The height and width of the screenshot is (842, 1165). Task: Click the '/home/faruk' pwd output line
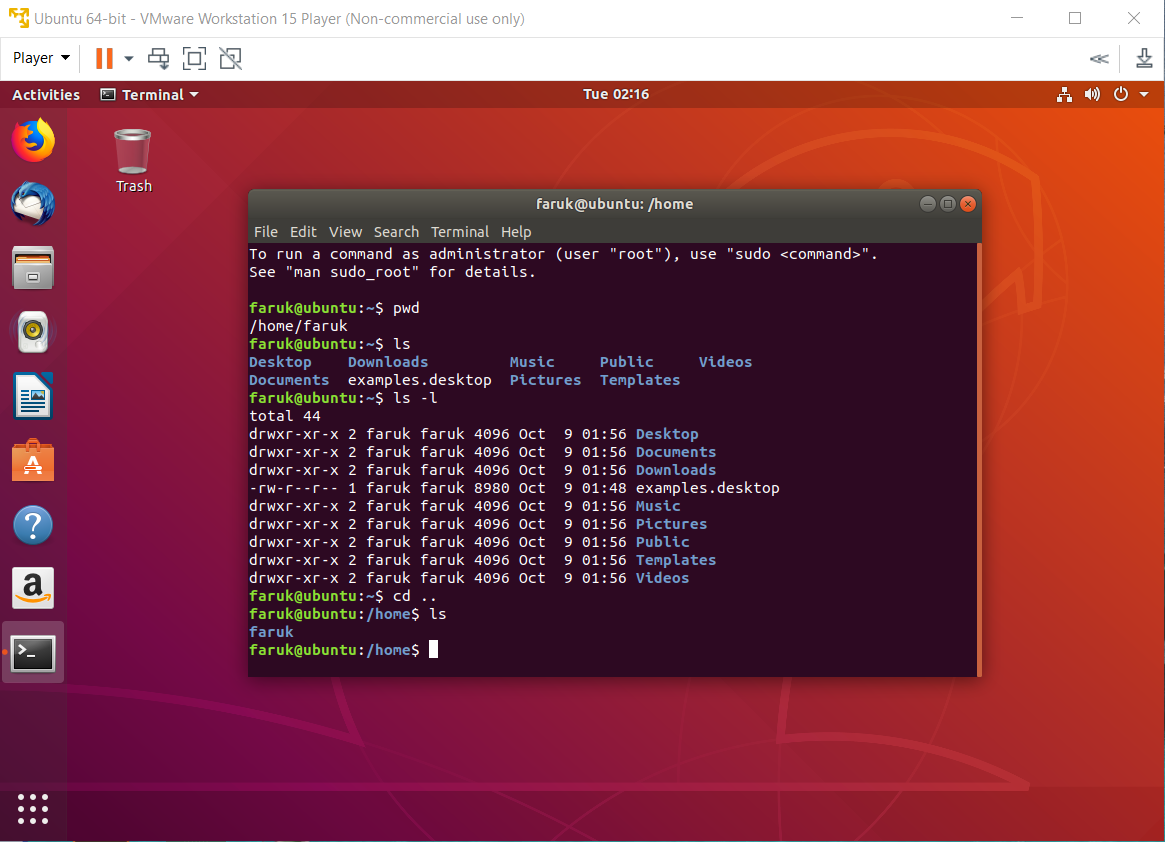point(299,326)
